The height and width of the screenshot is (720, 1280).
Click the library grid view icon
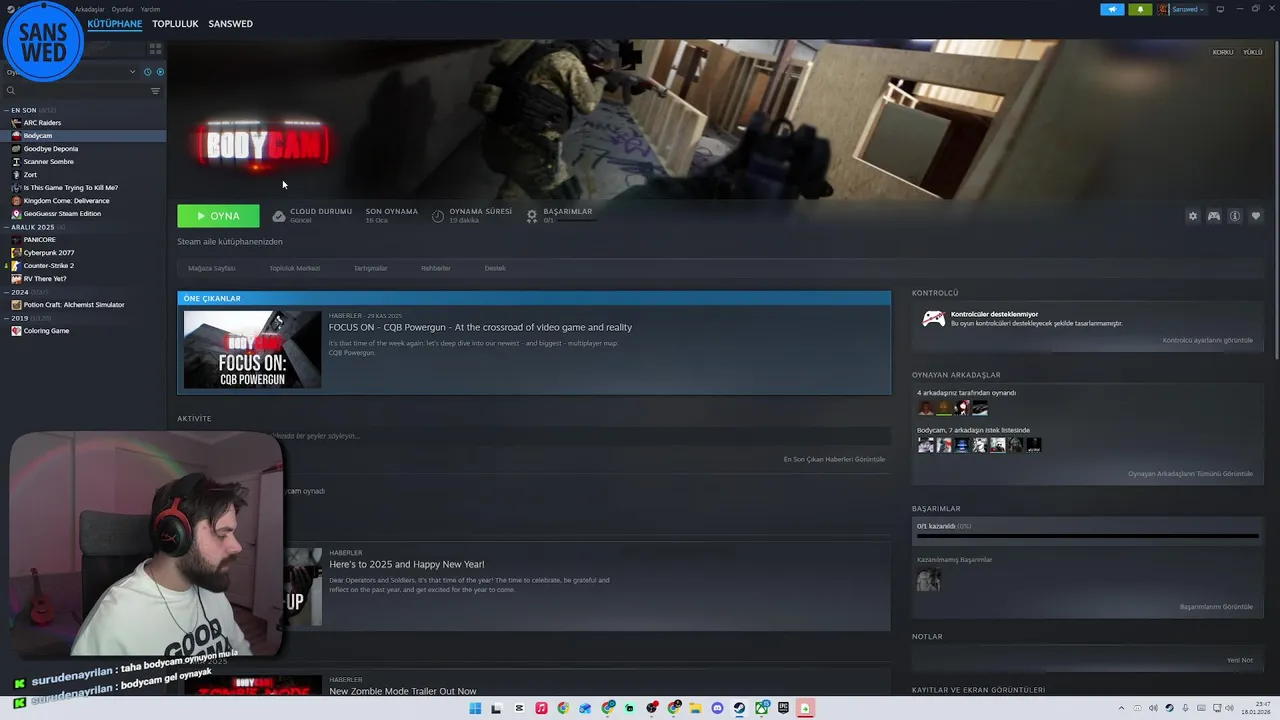tap(155, 48)
